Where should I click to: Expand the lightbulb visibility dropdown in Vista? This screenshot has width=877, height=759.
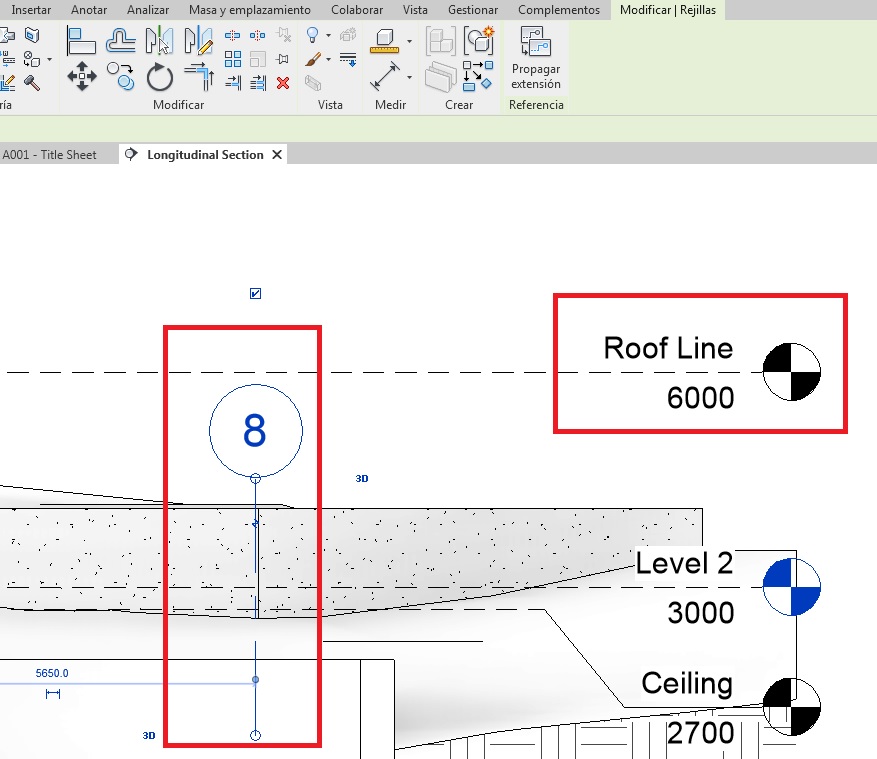[x=328, y=35]
